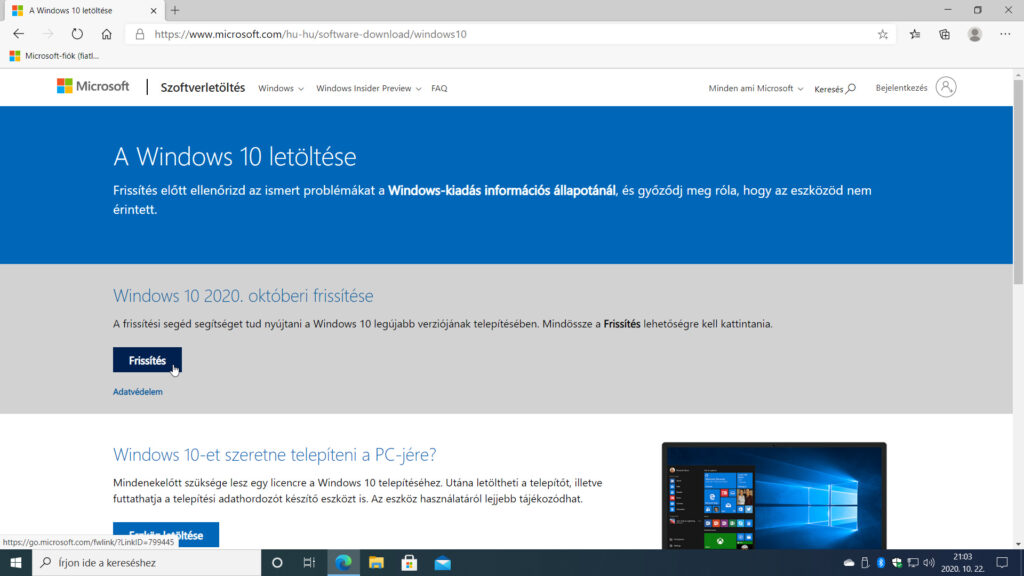
Task: Click the Windows 10-et szeretne telepíteni heading
Action: pyautogui.click(x=274, y=455)
